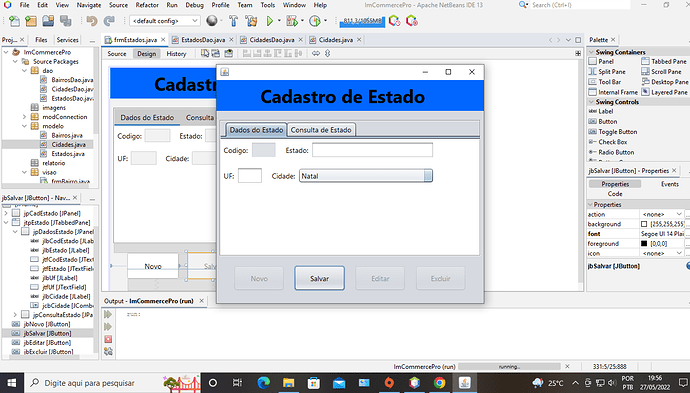The image size is (690, 393).
Task: Stop the running process with red icon
Action: (x=108, y=339)
